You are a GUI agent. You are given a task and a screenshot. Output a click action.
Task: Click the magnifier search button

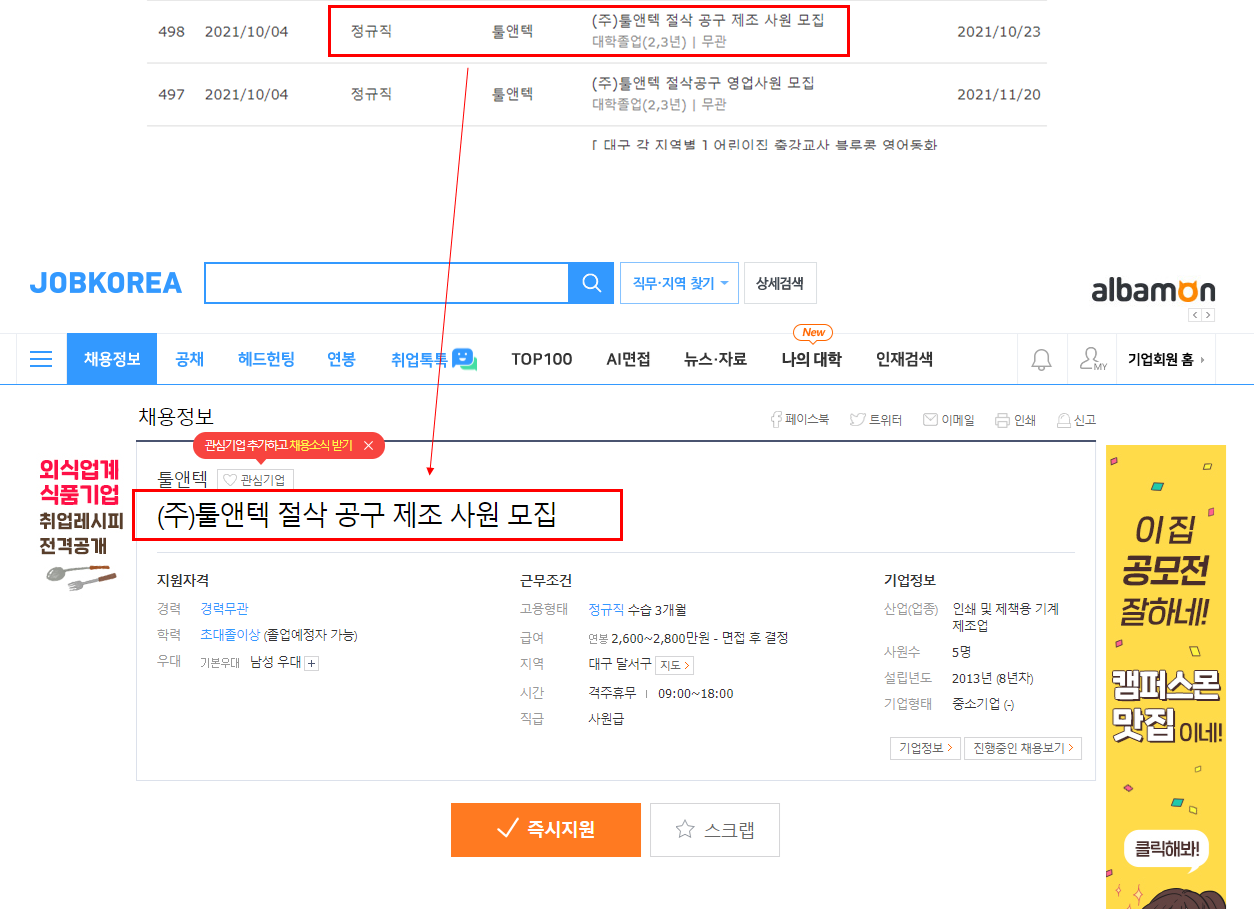tap(591, 283)
